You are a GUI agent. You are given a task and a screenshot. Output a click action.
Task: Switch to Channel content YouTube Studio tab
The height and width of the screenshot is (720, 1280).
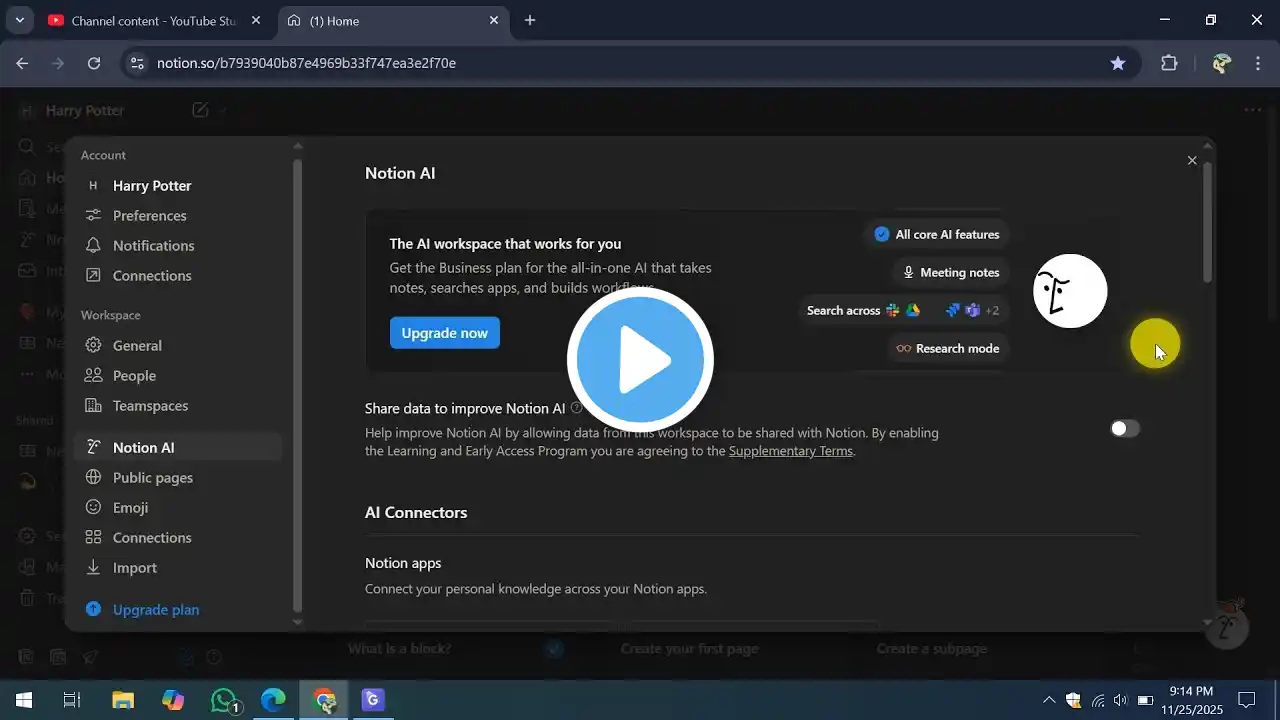point(150,20)
